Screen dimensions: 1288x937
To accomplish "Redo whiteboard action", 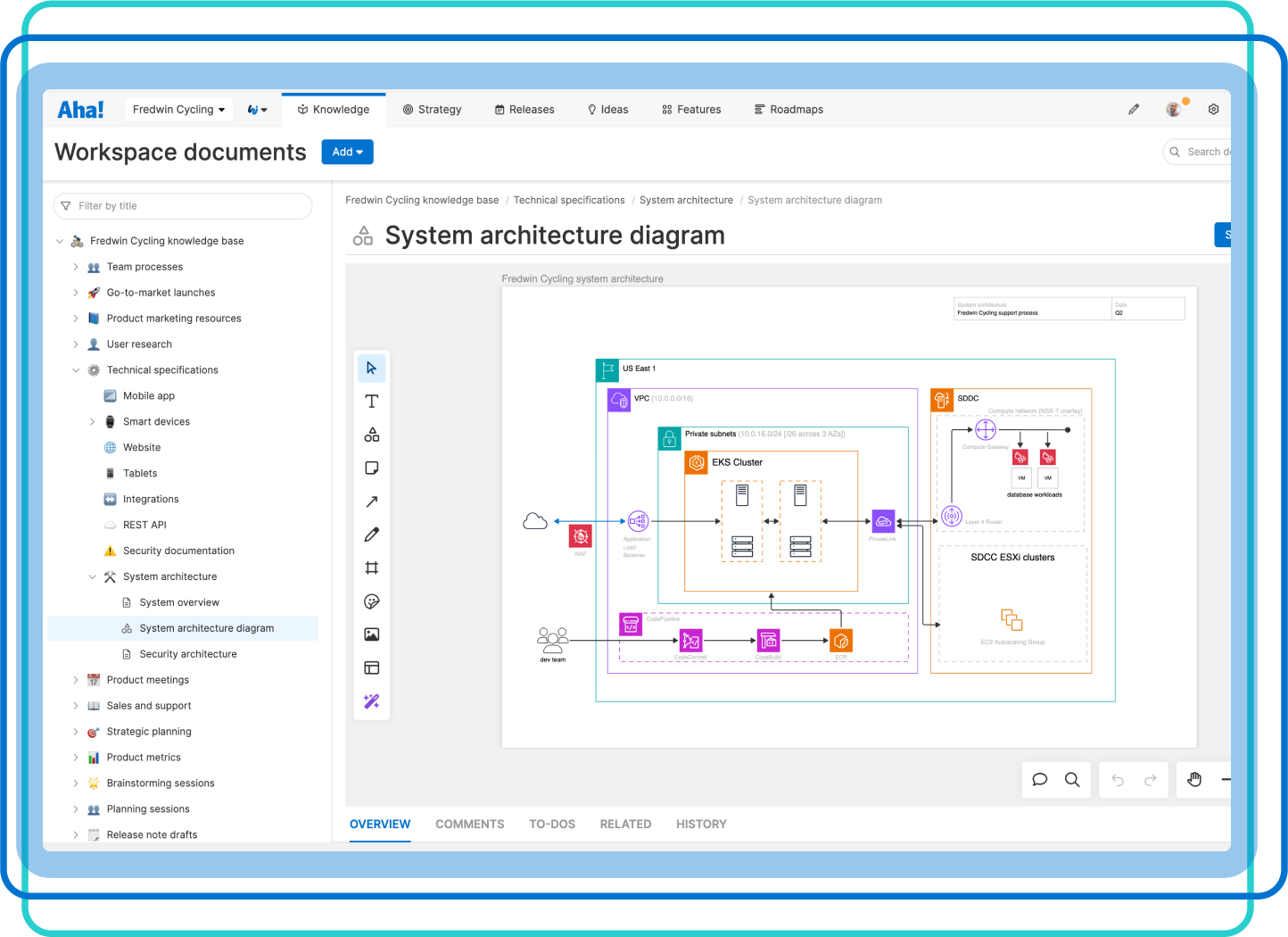I will (1151, 780).
